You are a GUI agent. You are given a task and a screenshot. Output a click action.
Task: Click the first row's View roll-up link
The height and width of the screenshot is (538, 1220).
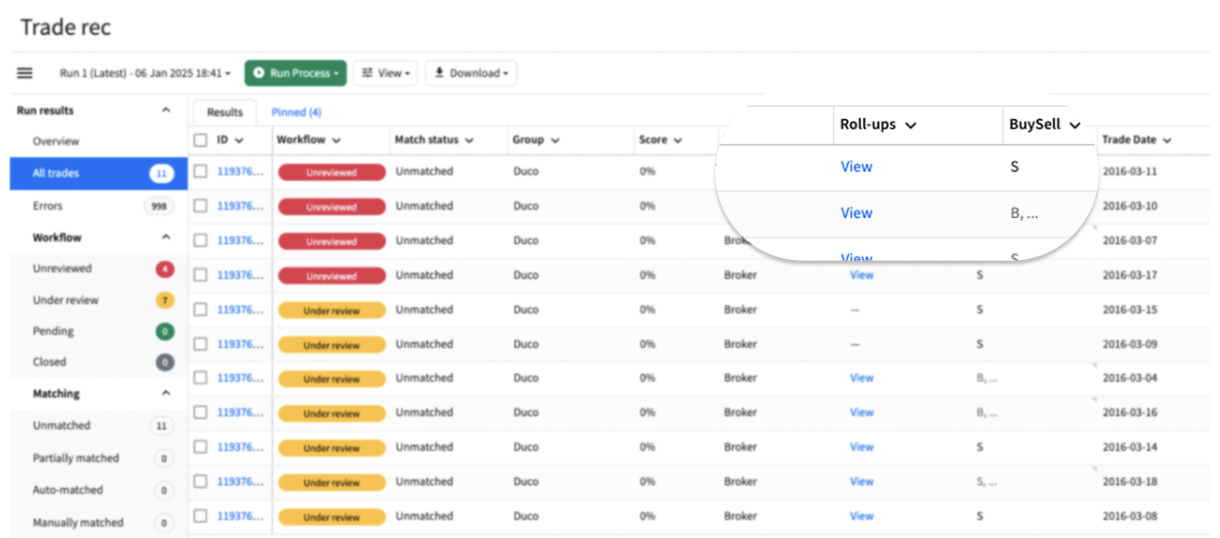click(856, 167)
